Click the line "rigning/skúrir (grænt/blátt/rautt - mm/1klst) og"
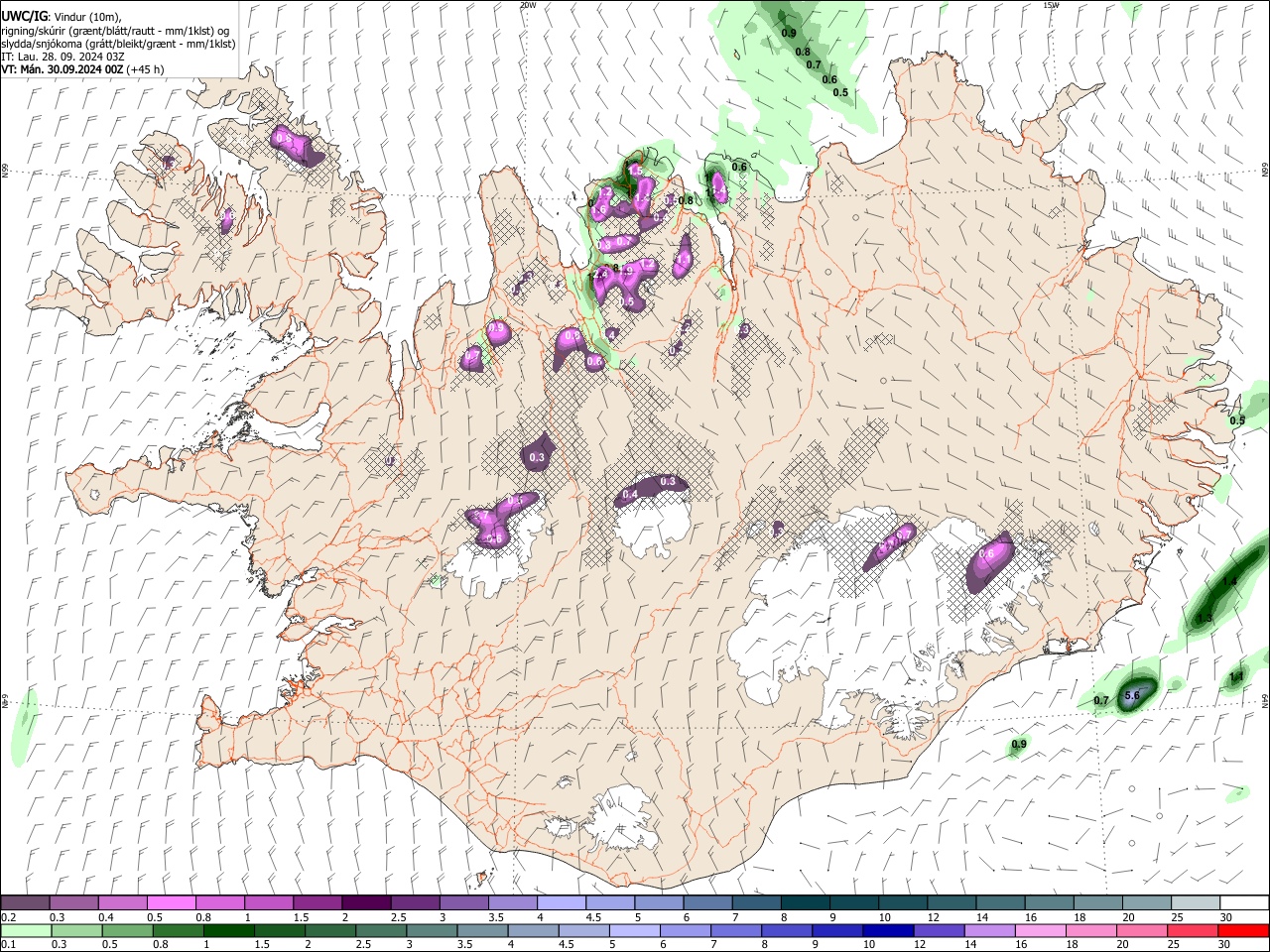Image resolution: width=1270 pixels, height=952 pixels. [x=117, y=30]
